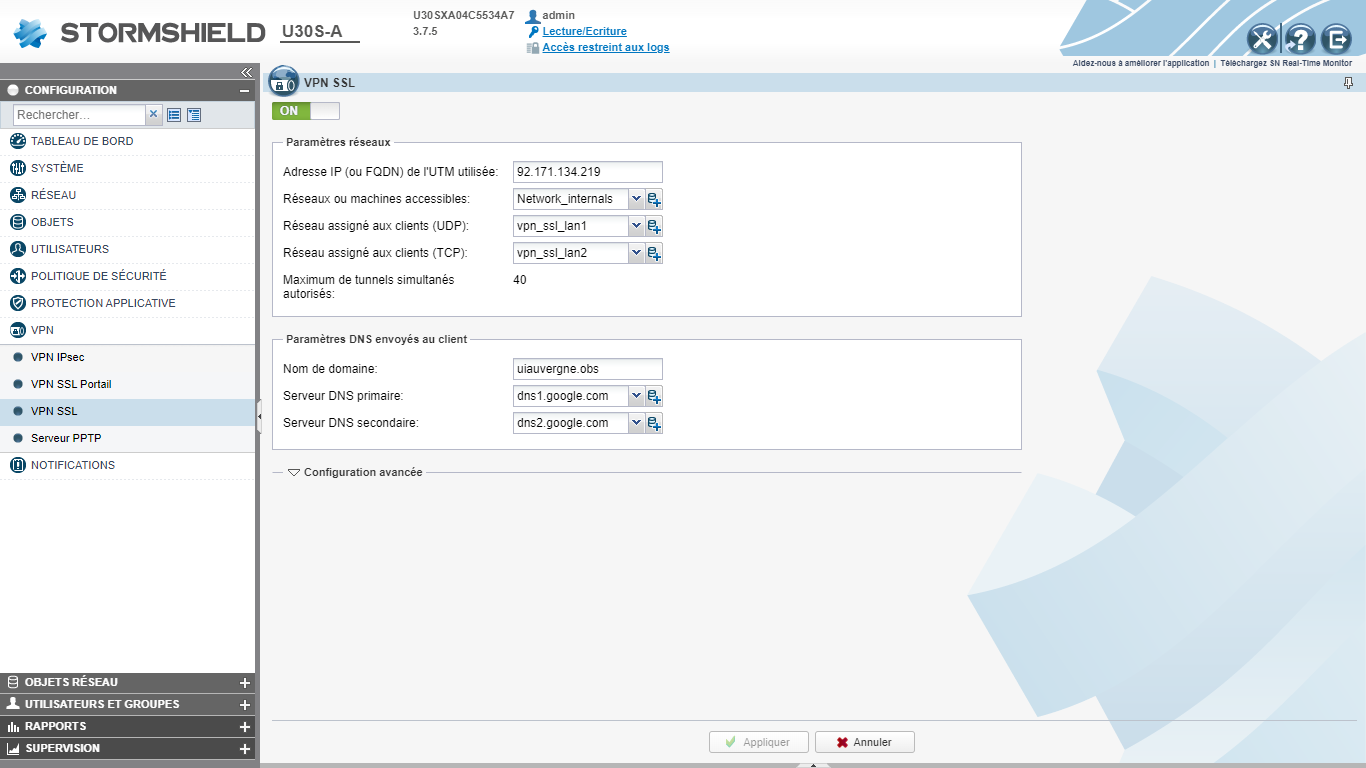Viewport: 1366px width, 768px height.
Task: Open the Serveur DNS secondaire dropdown
Action: pos(636,423)
